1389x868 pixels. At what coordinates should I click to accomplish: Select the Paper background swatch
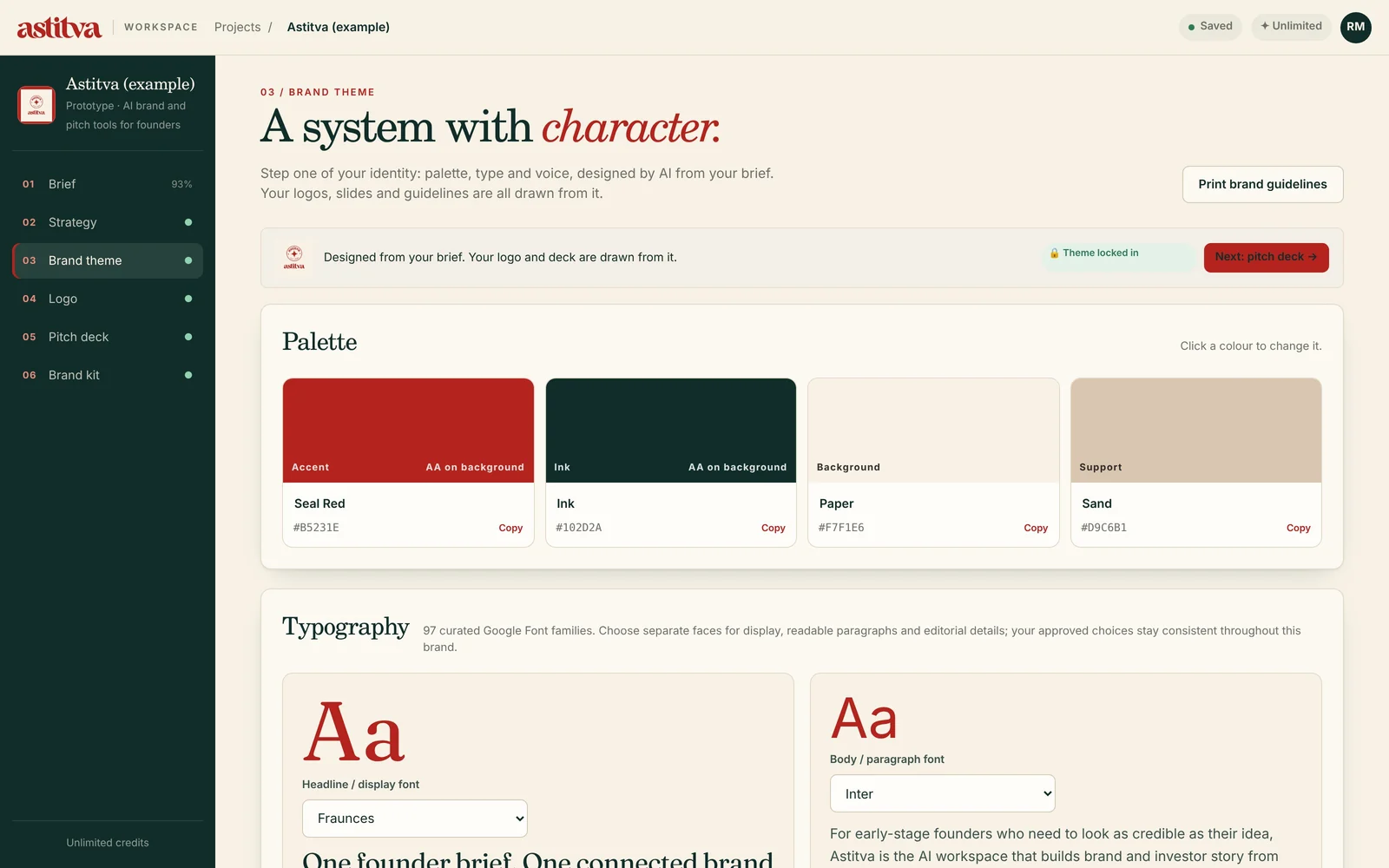coord(933,430)
